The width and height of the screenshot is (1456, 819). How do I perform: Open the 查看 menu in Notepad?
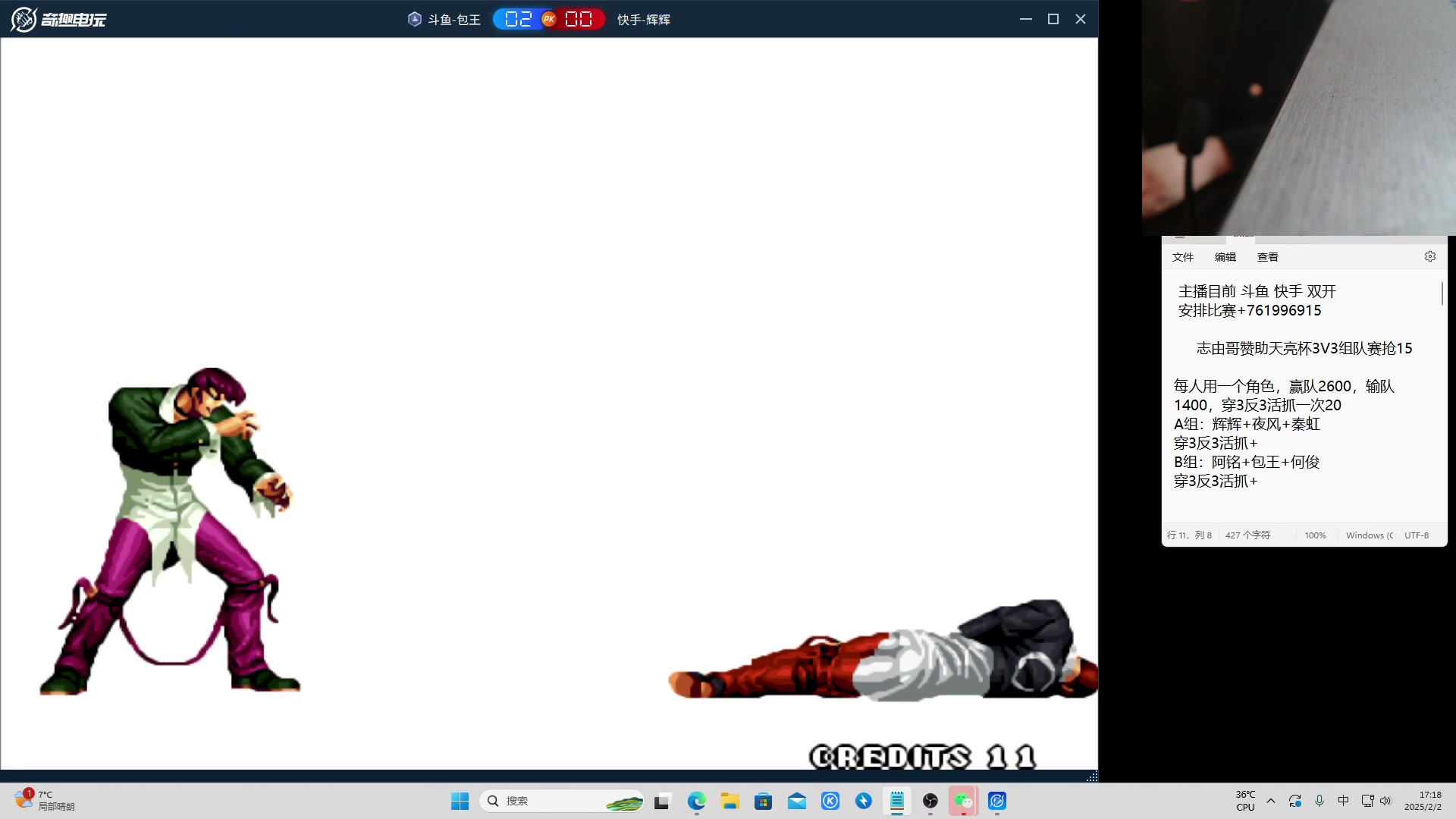1268,257
